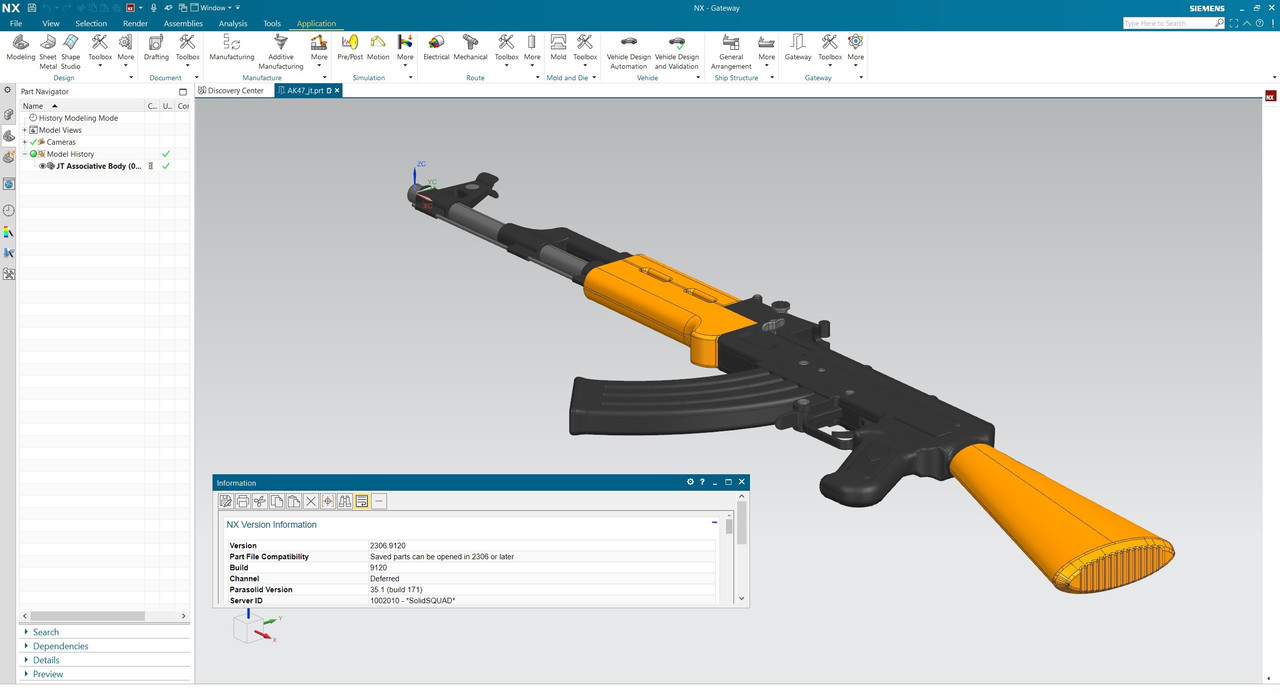Click the view triad orientation cube
The height and width of the screenshot is (695, 1280).
(x=247, y=628)
